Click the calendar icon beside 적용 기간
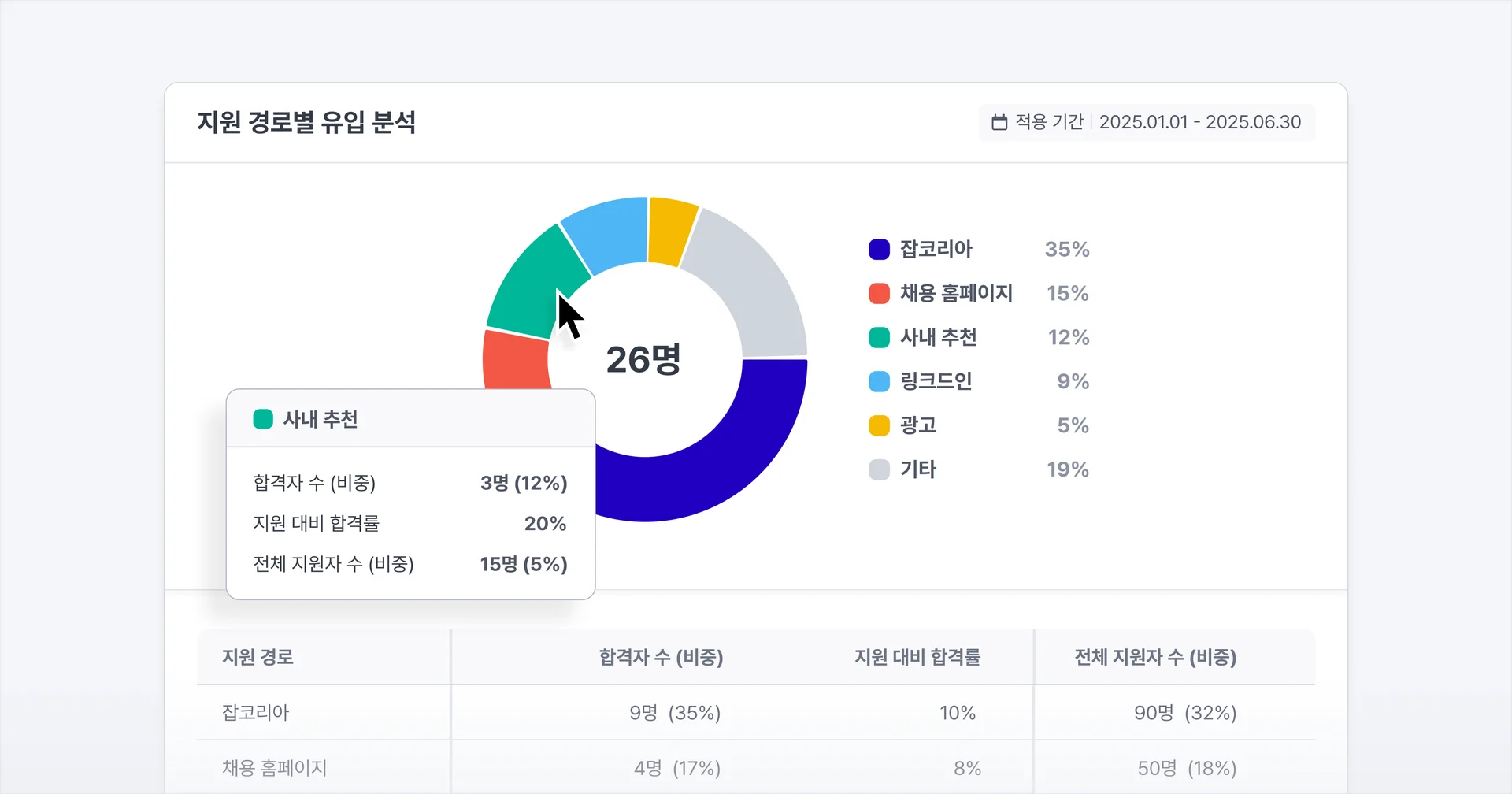 tap(999, 122)
